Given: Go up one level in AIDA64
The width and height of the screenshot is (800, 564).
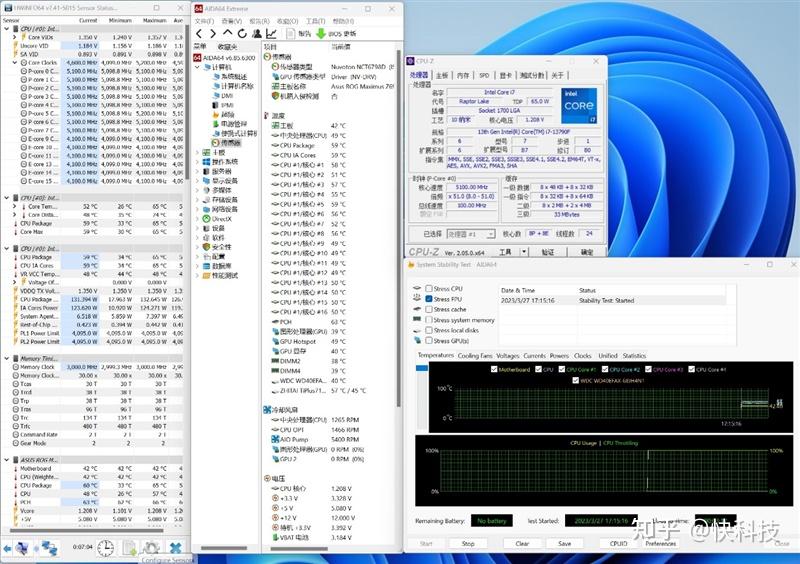Looking at the screenshot, I should pos(228,34).
